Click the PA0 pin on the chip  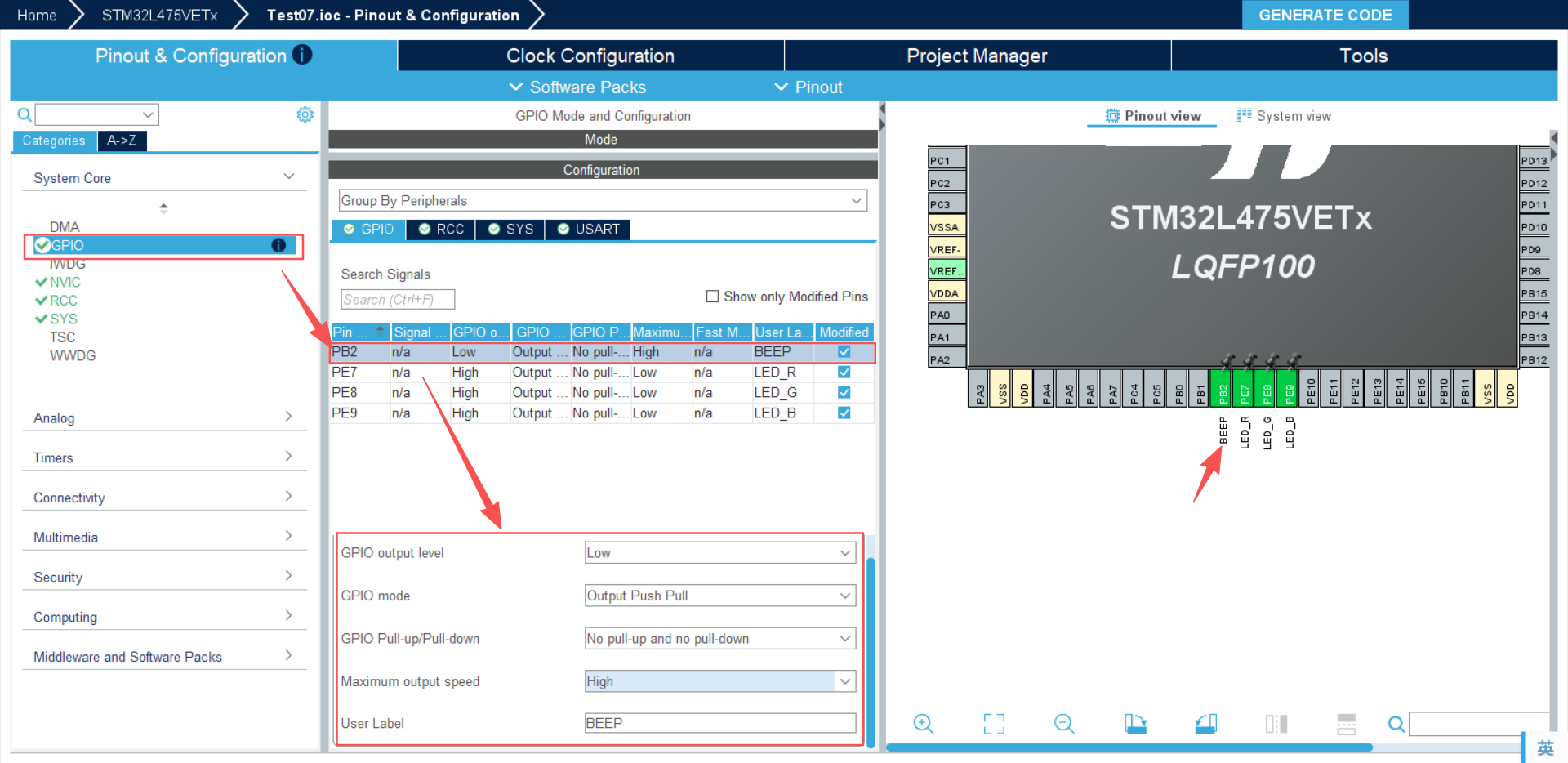tap(947, 315)
